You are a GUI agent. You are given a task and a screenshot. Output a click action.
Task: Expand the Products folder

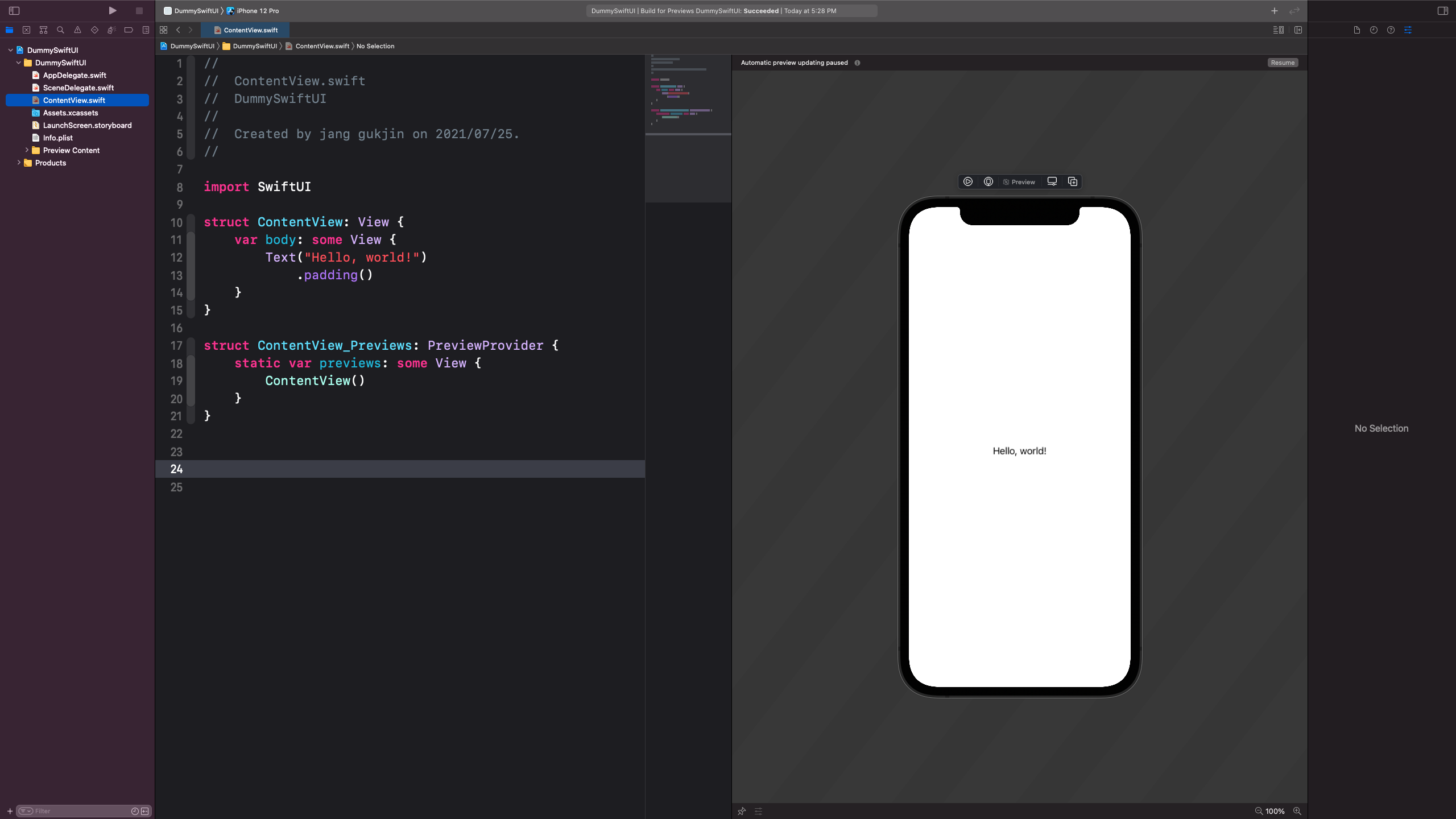coord(19,163)
